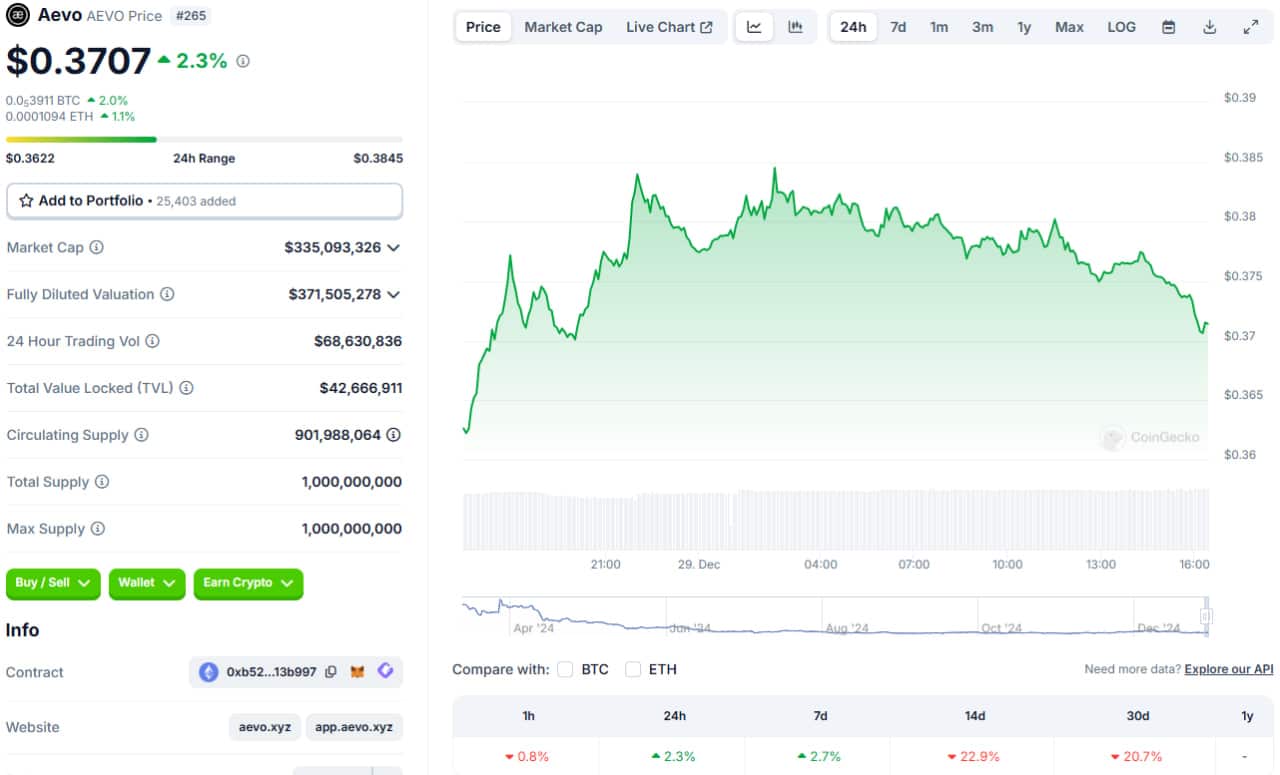Screen dimensions: 1280x775
Task: Show Fully Diluted Valuation info tooltip
Action: click(168, 294)
